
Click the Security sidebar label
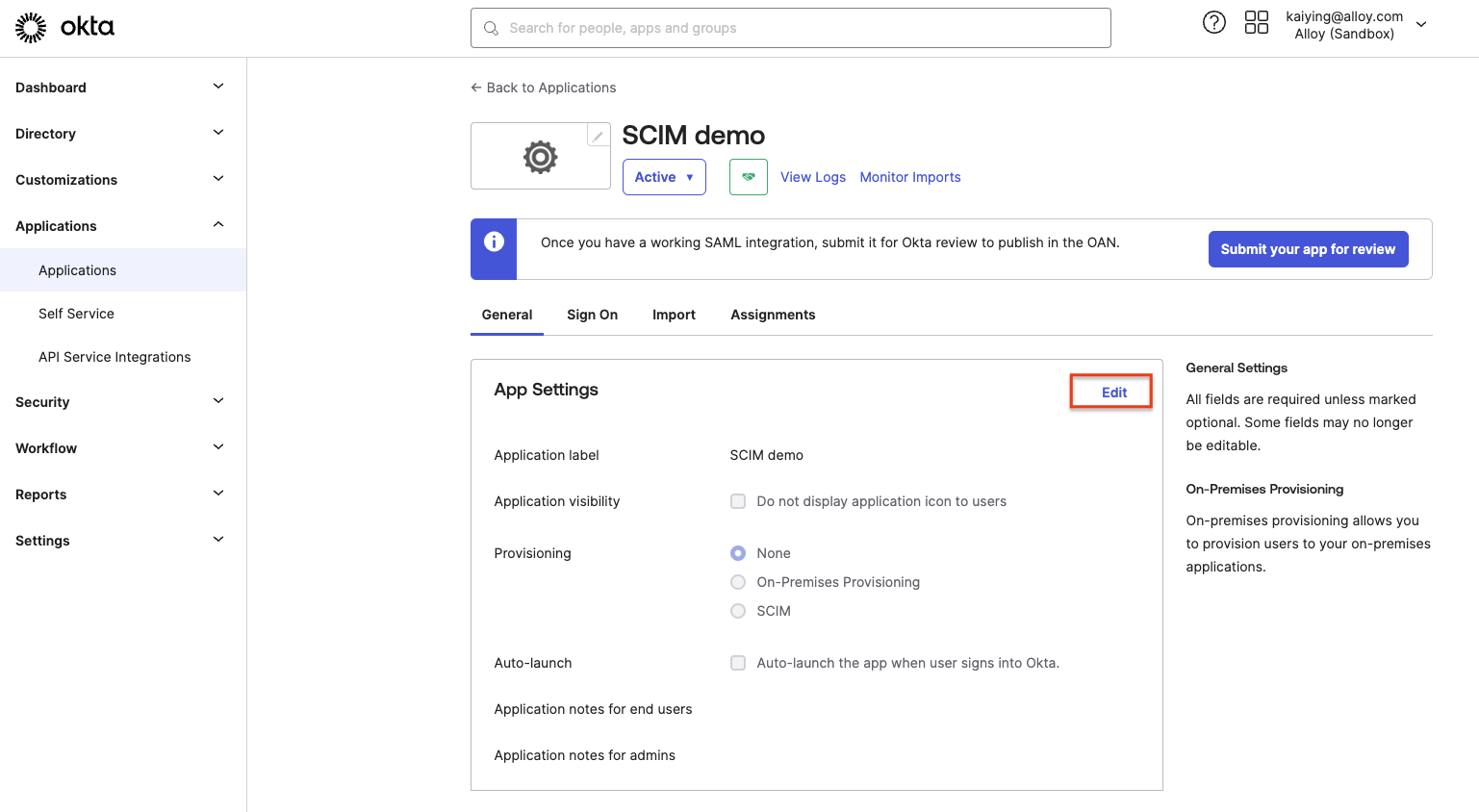tap(42, 402)
